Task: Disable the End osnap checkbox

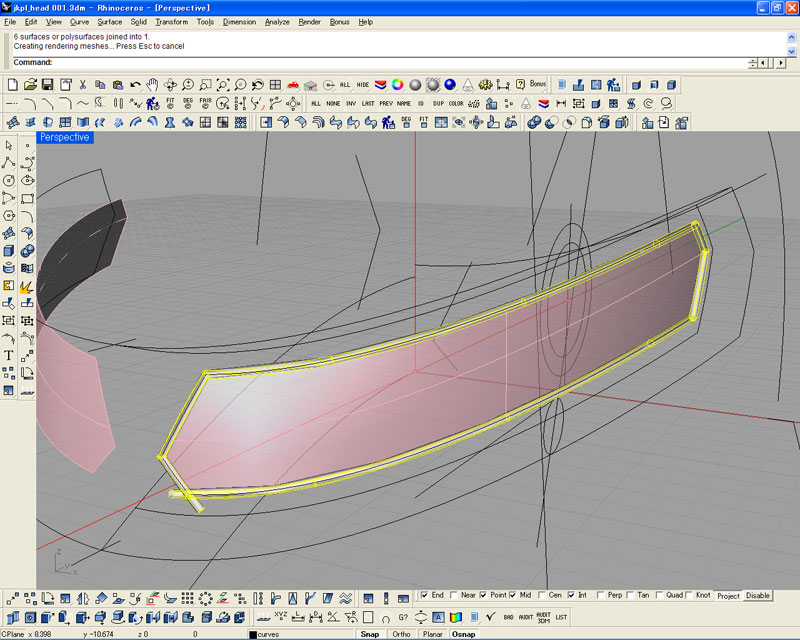Action: pos(425,595)
